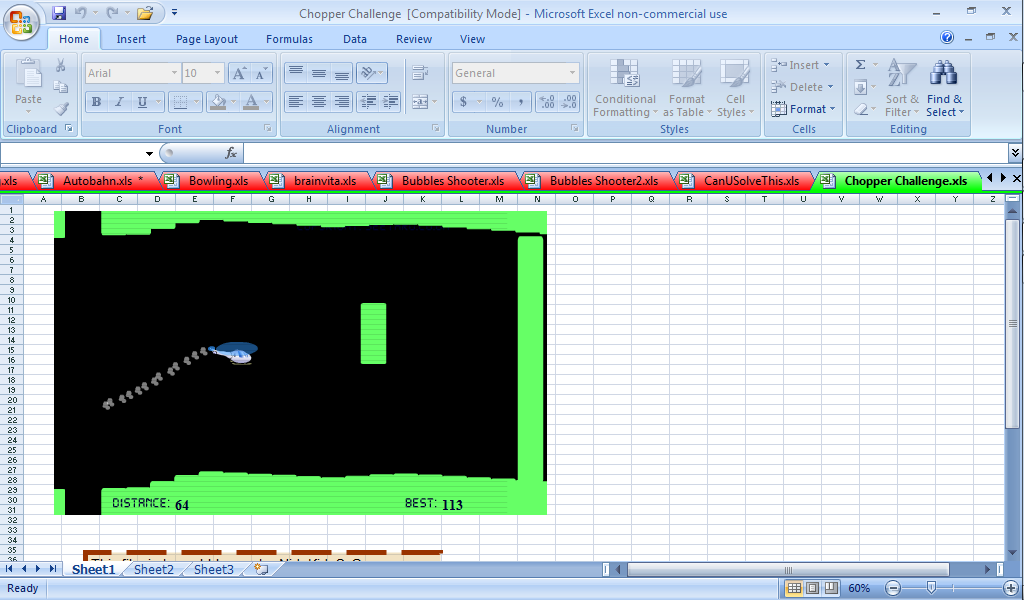Image resolution: width=1024 pixels, height=600 pixels.
Task: Open Find & Select binoculars
Action: [x=944, y=88]
